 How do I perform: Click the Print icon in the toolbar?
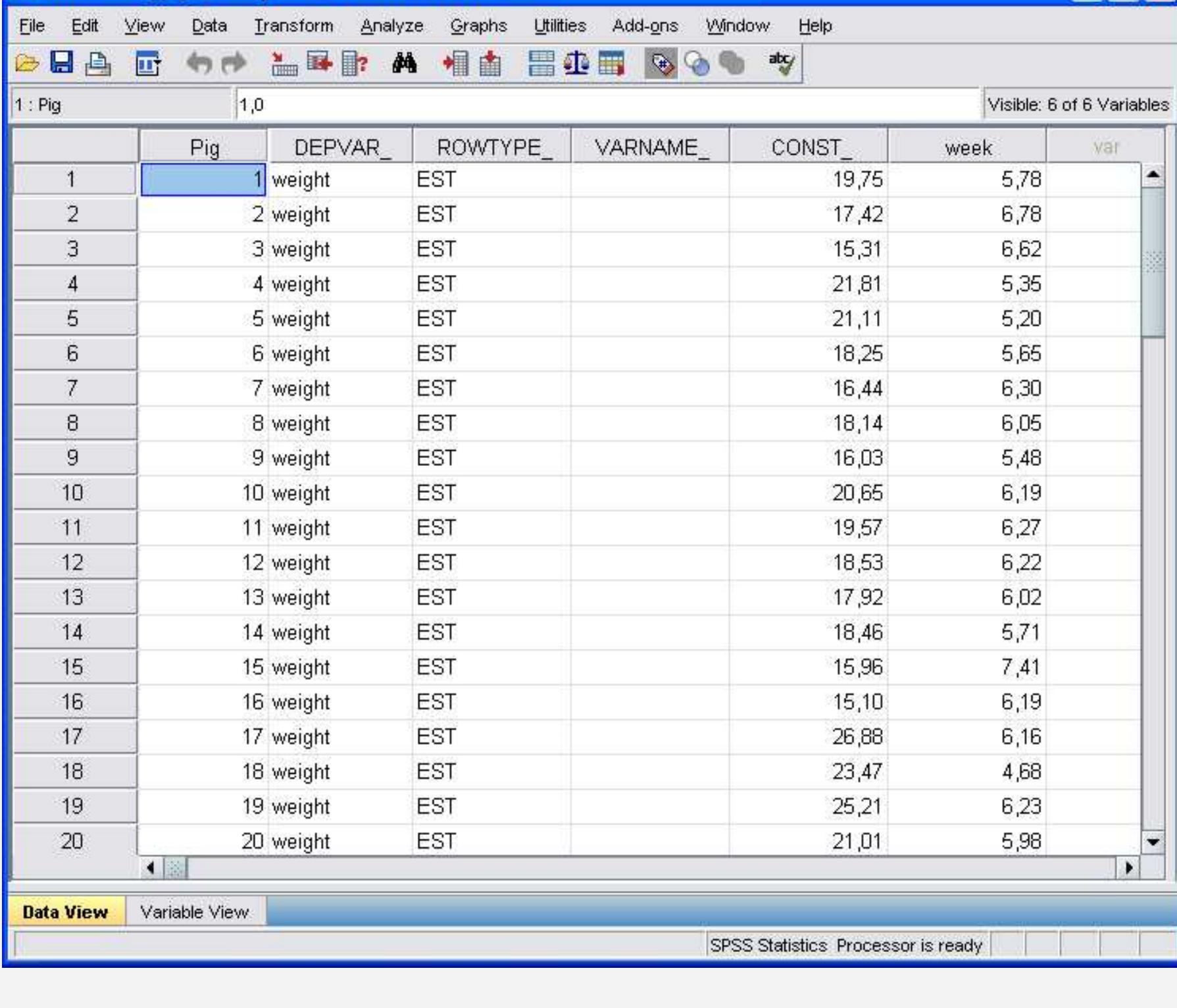point(98,64)
